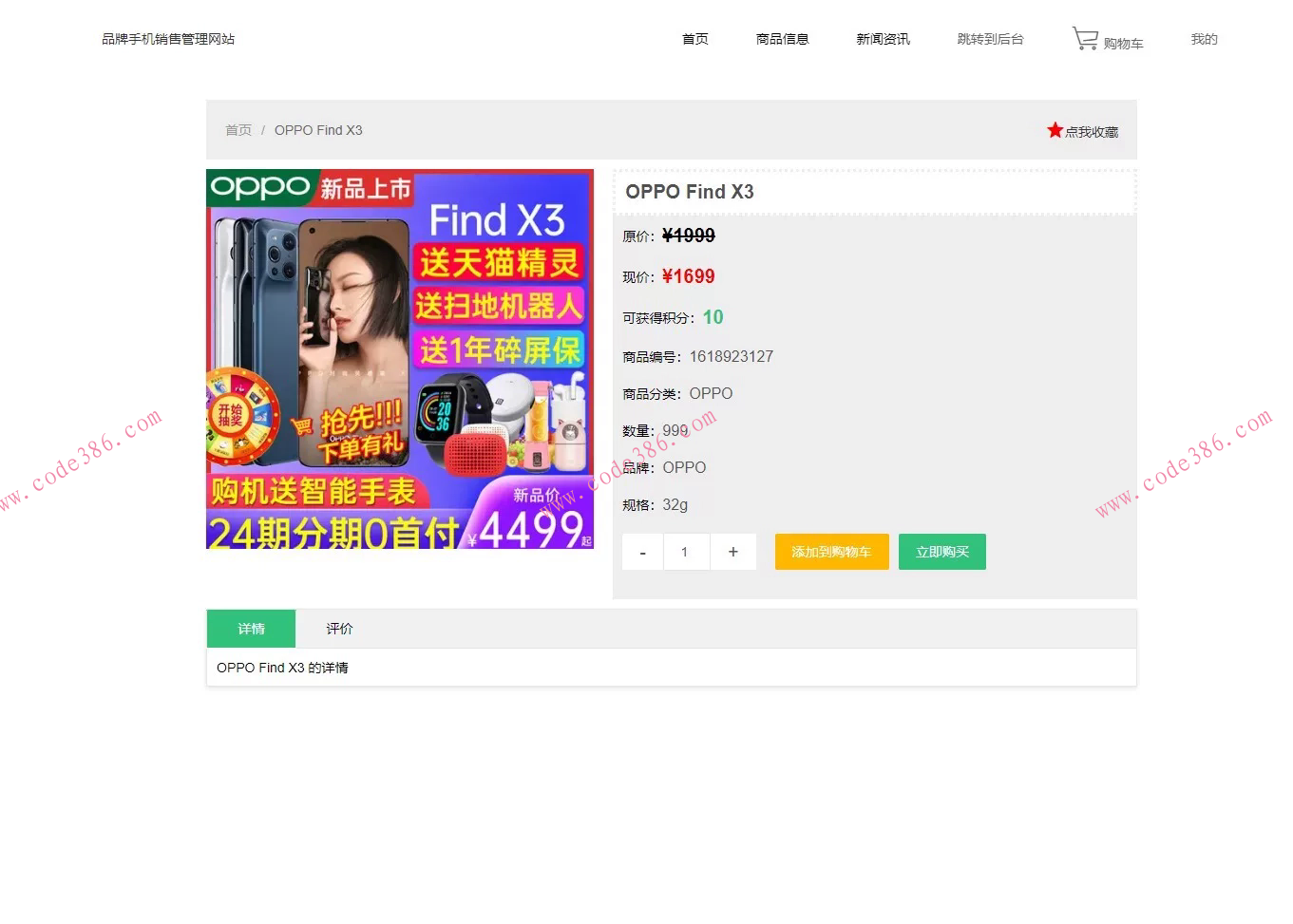The image size is (1293, 924).
Task: Navigate home via the 首页 breadcrumb link
Action: coord(238,130)
